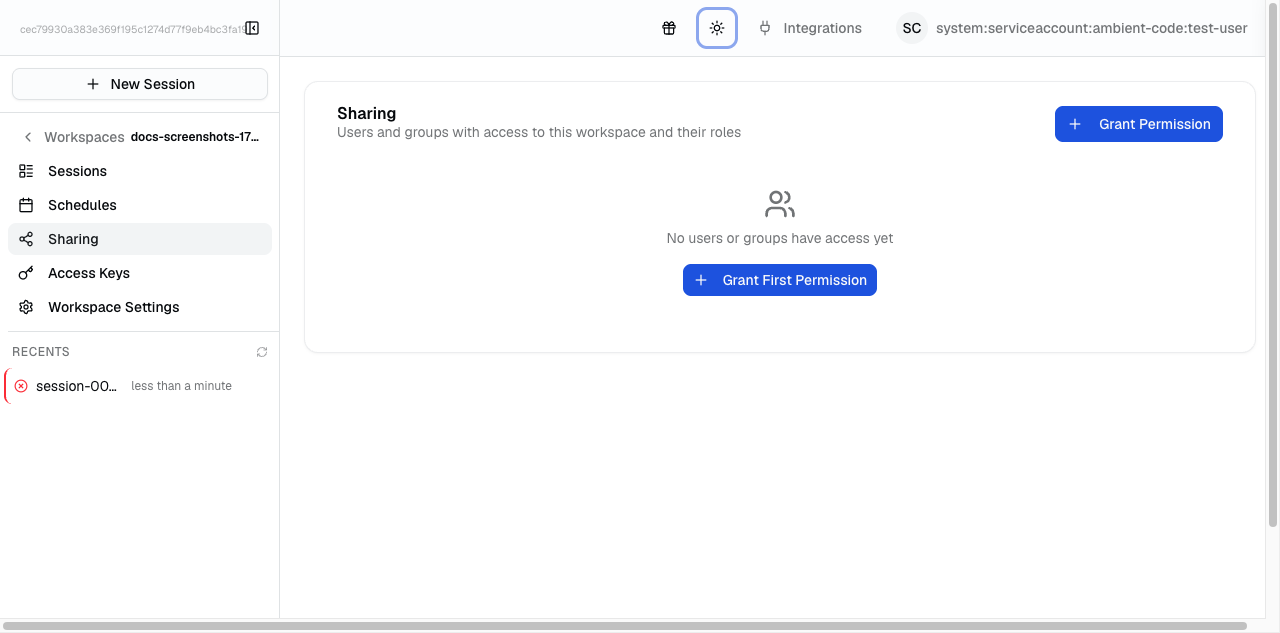The height and width of the screenshot is (633, 1280).
Task: Click the red error icon on session
Action: 21,386
